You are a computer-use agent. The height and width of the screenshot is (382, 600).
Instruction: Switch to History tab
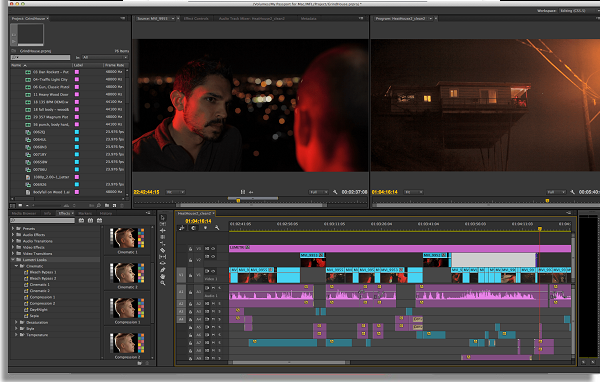[106, 213]
